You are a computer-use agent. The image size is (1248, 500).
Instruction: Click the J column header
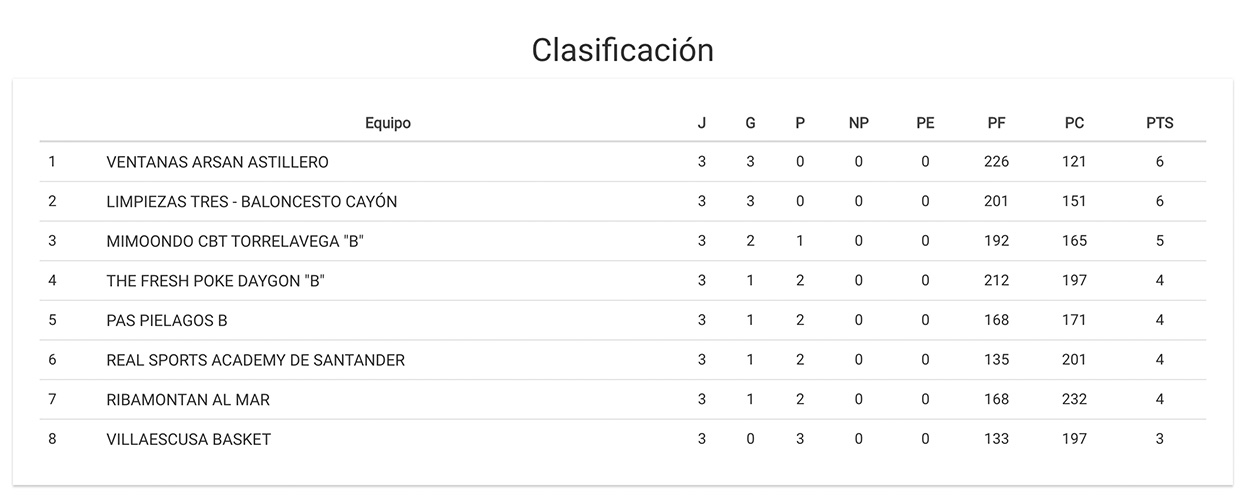tap(702, 123)
